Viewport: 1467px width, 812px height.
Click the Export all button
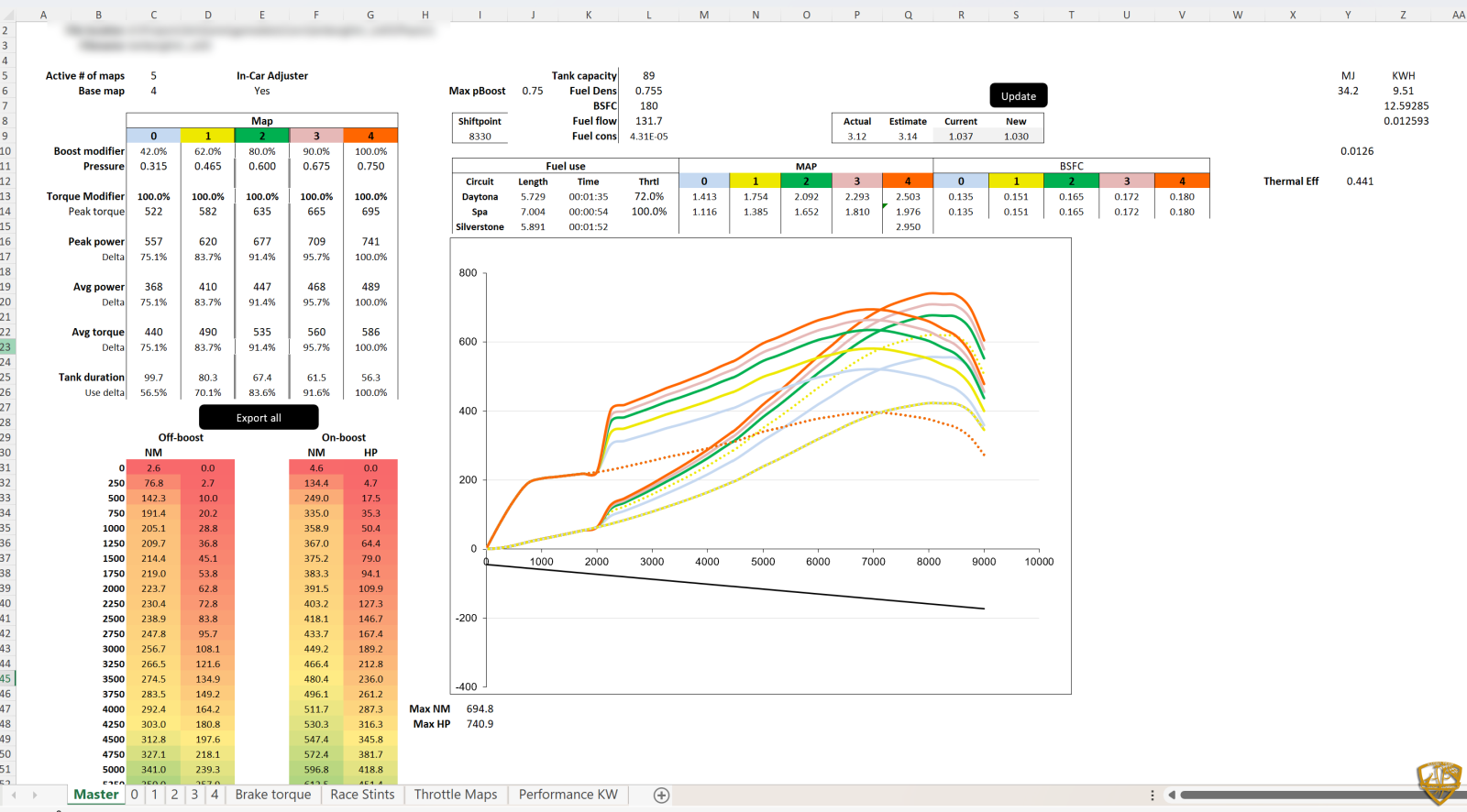[x=259, y=418]
